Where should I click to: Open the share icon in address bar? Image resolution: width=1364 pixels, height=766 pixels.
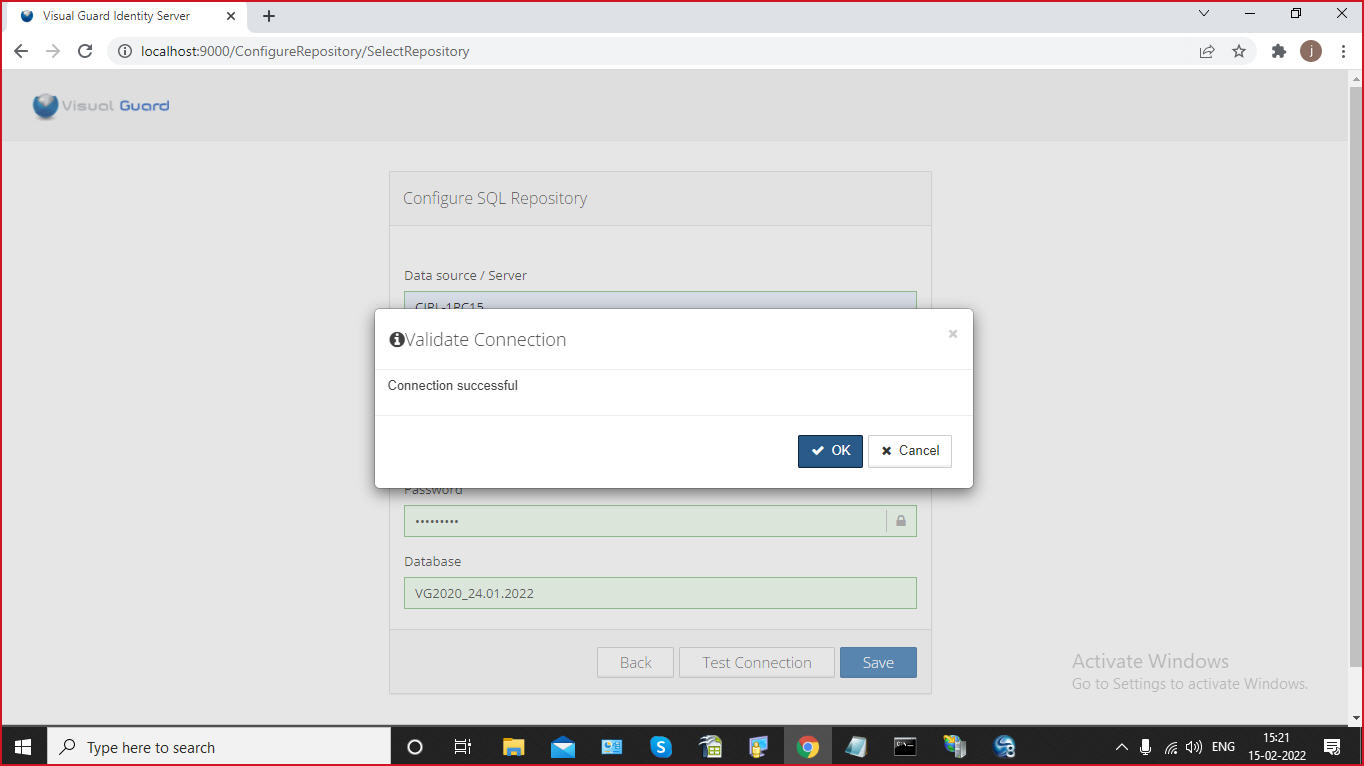tap(1207, 51)
